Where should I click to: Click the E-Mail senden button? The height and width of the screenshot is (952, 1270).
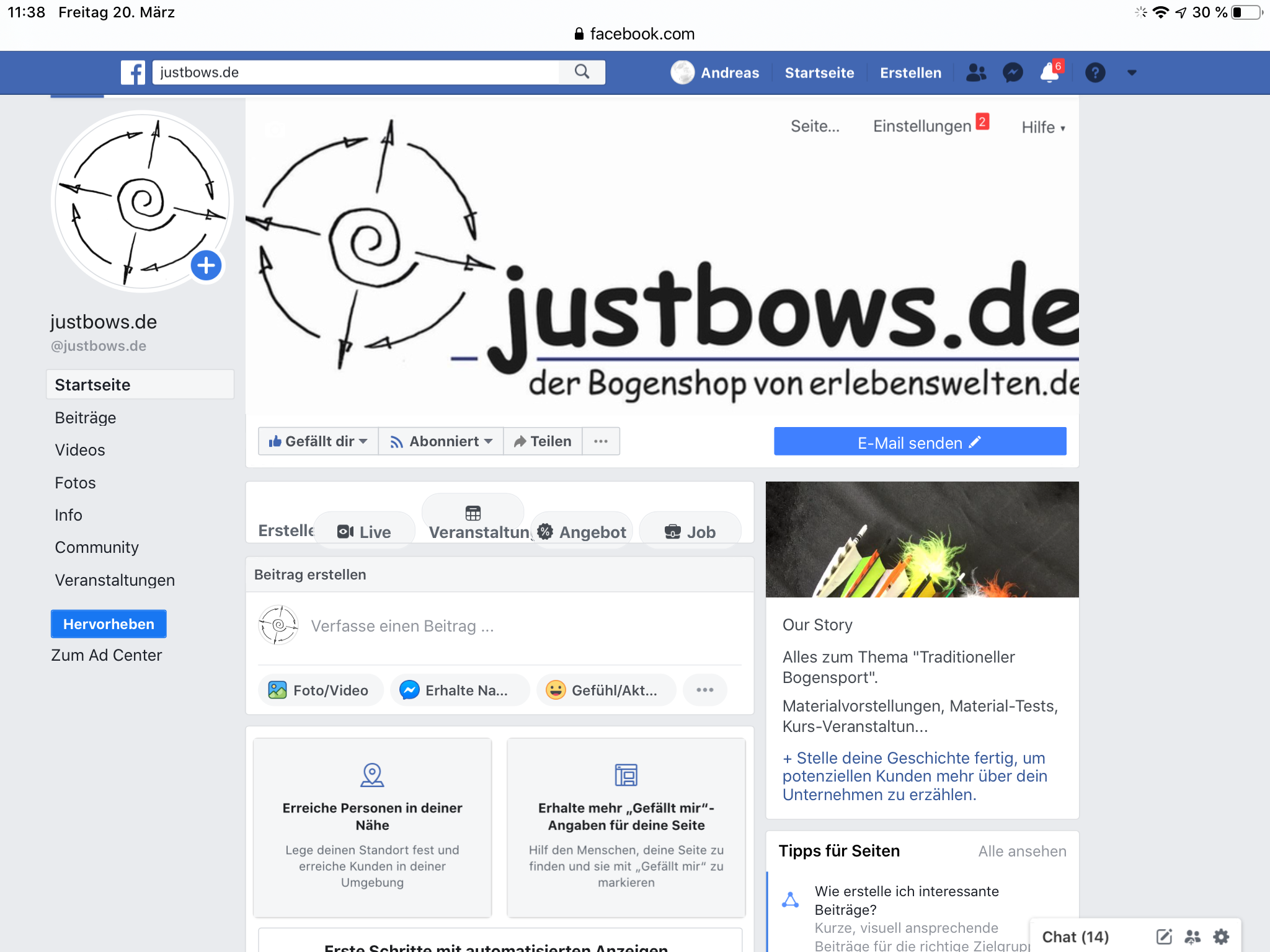[920, 442]
